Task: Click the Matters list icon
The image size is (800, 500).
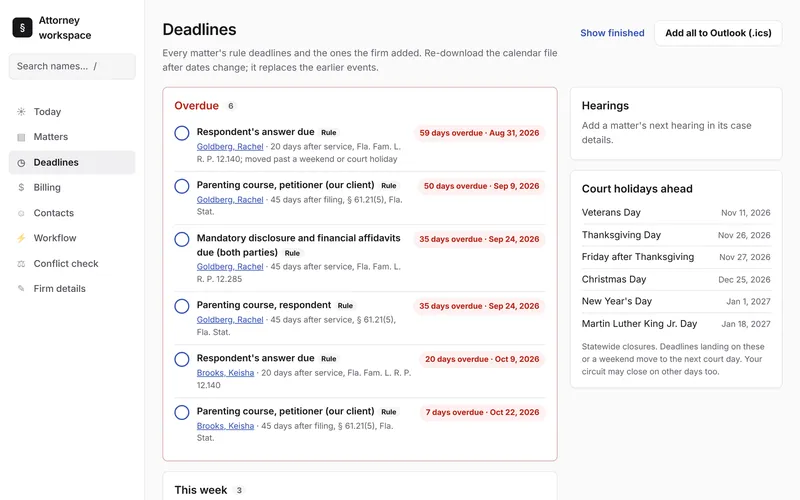Action: coord(21,137)
